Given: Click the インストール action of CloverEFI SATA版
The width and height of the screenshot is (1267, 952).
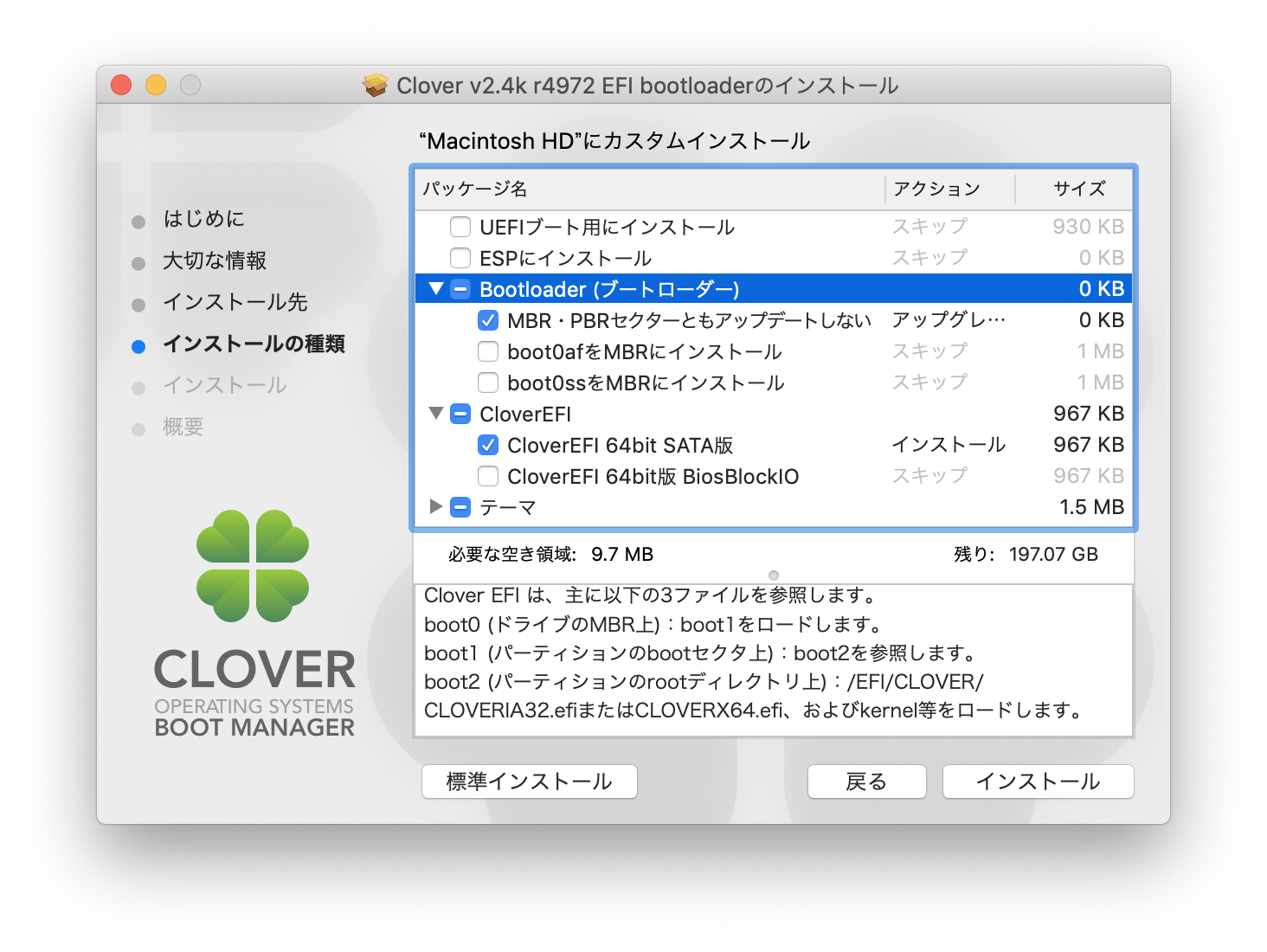Looking at the screenshot, I should click(949, 445).
